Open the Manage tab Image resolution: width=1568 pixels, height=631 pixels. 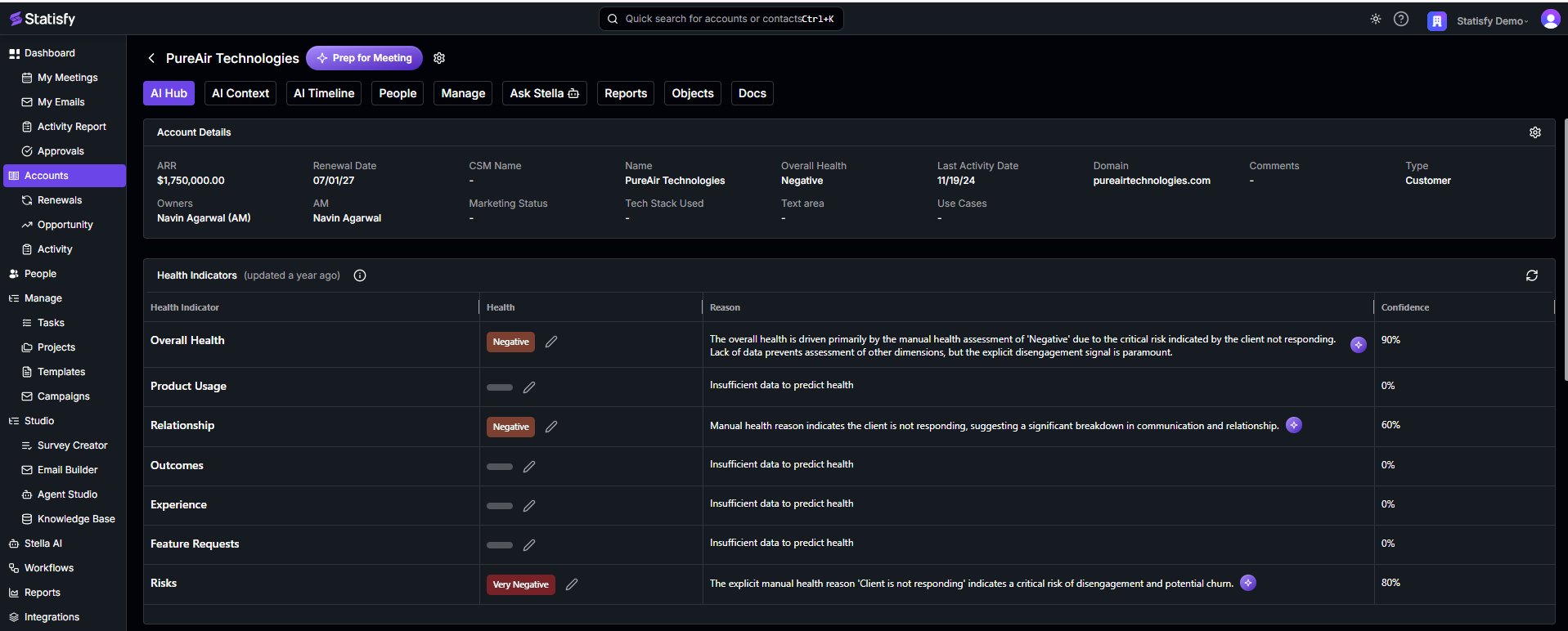pos(463,93)
